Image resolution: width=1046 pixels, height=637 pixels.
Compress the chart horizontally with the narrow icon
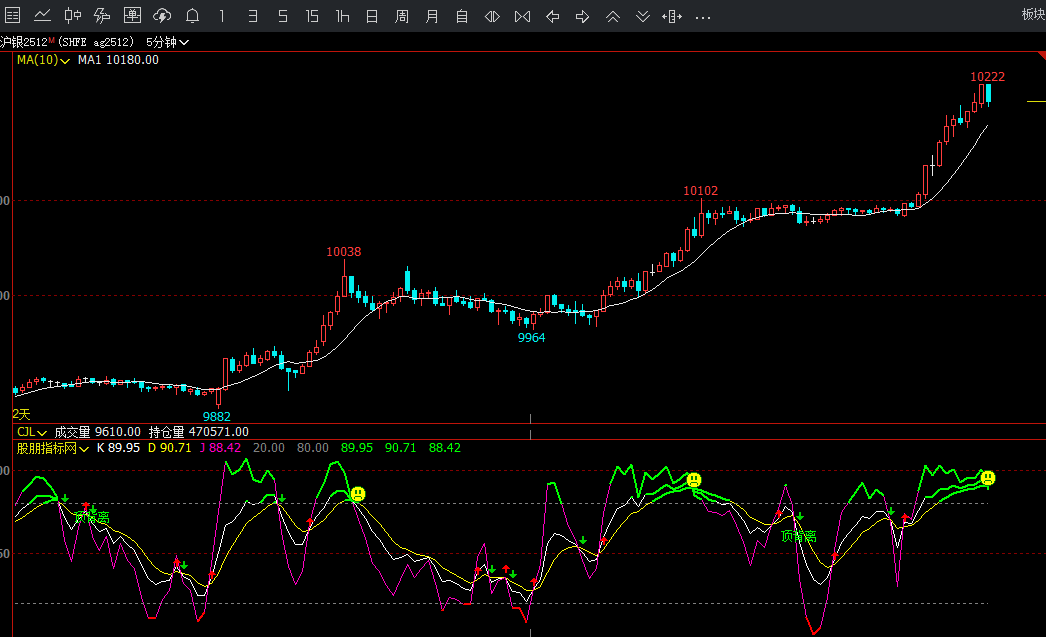522,16
